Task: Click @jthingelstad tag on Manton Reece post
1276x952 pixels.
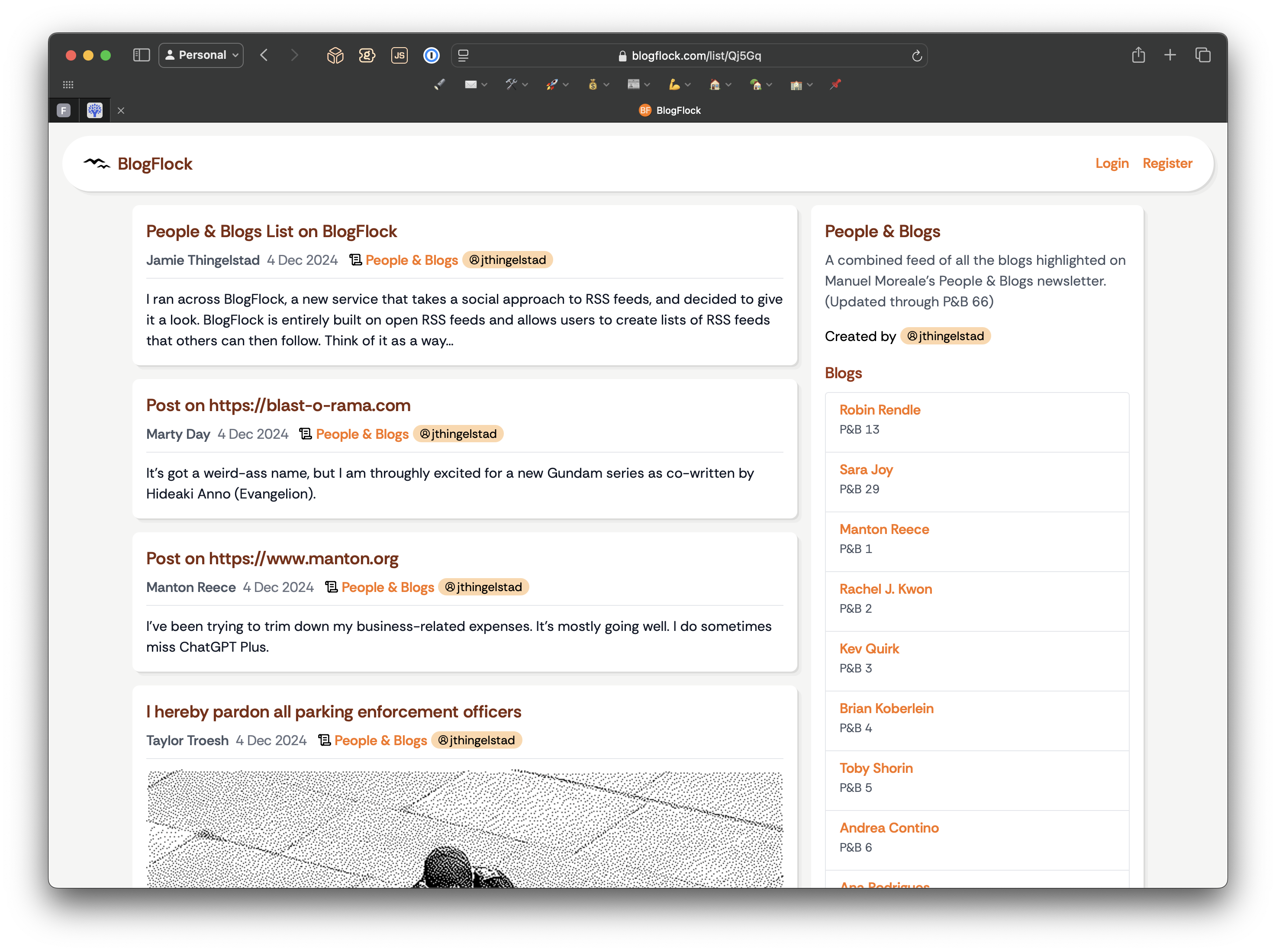Action: [483, 587]
